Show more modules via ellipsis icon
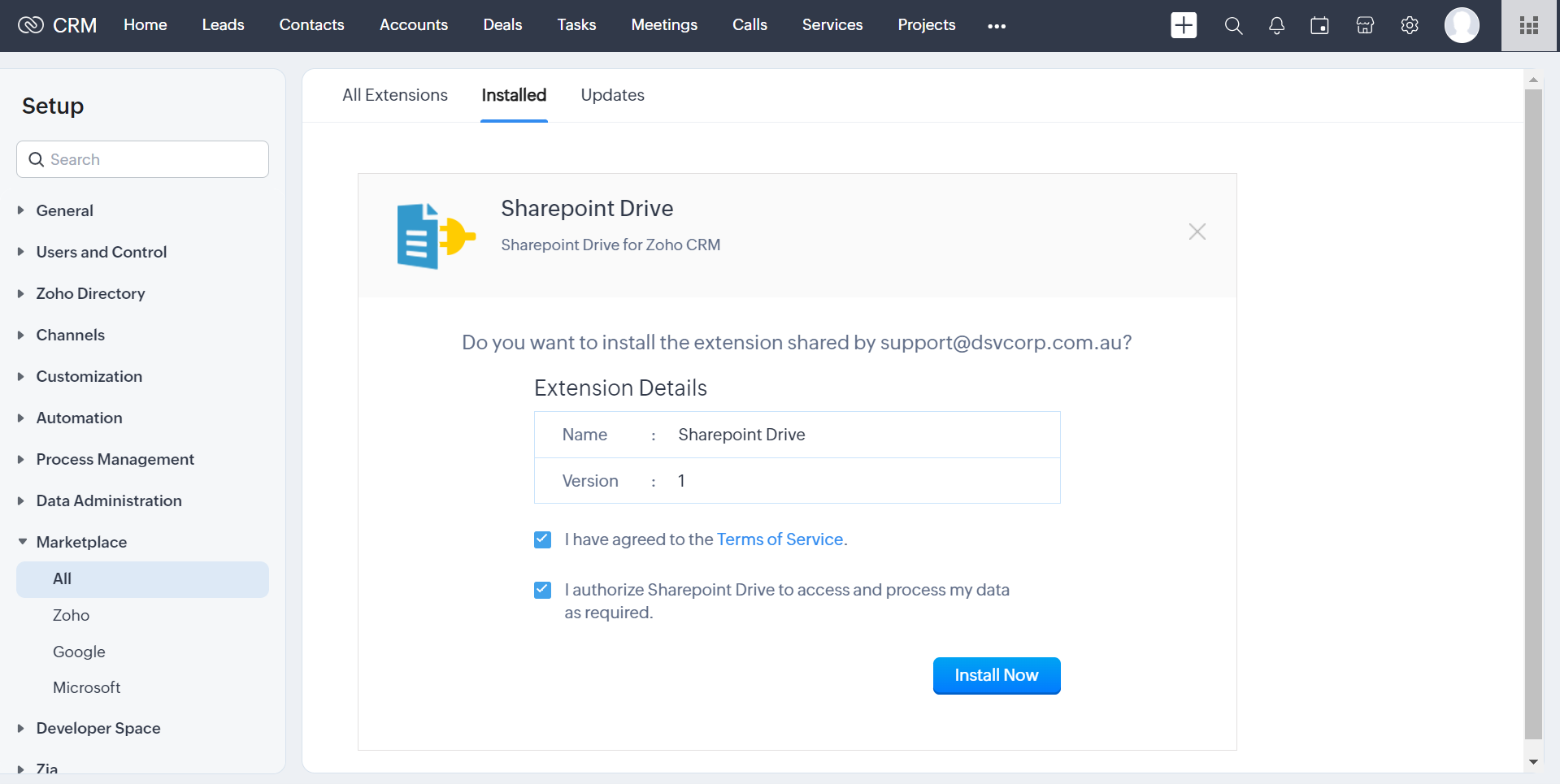1560x784 pixels. click(997, 26)
